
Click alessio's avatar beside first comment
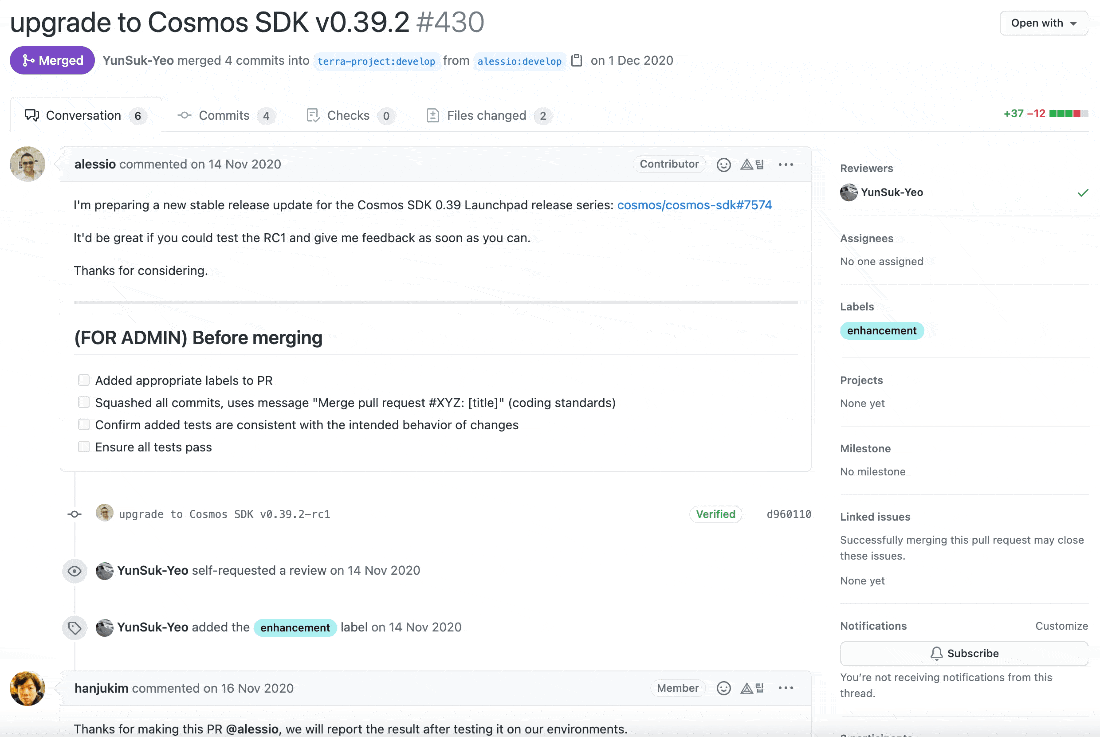(x=27, y=164)
